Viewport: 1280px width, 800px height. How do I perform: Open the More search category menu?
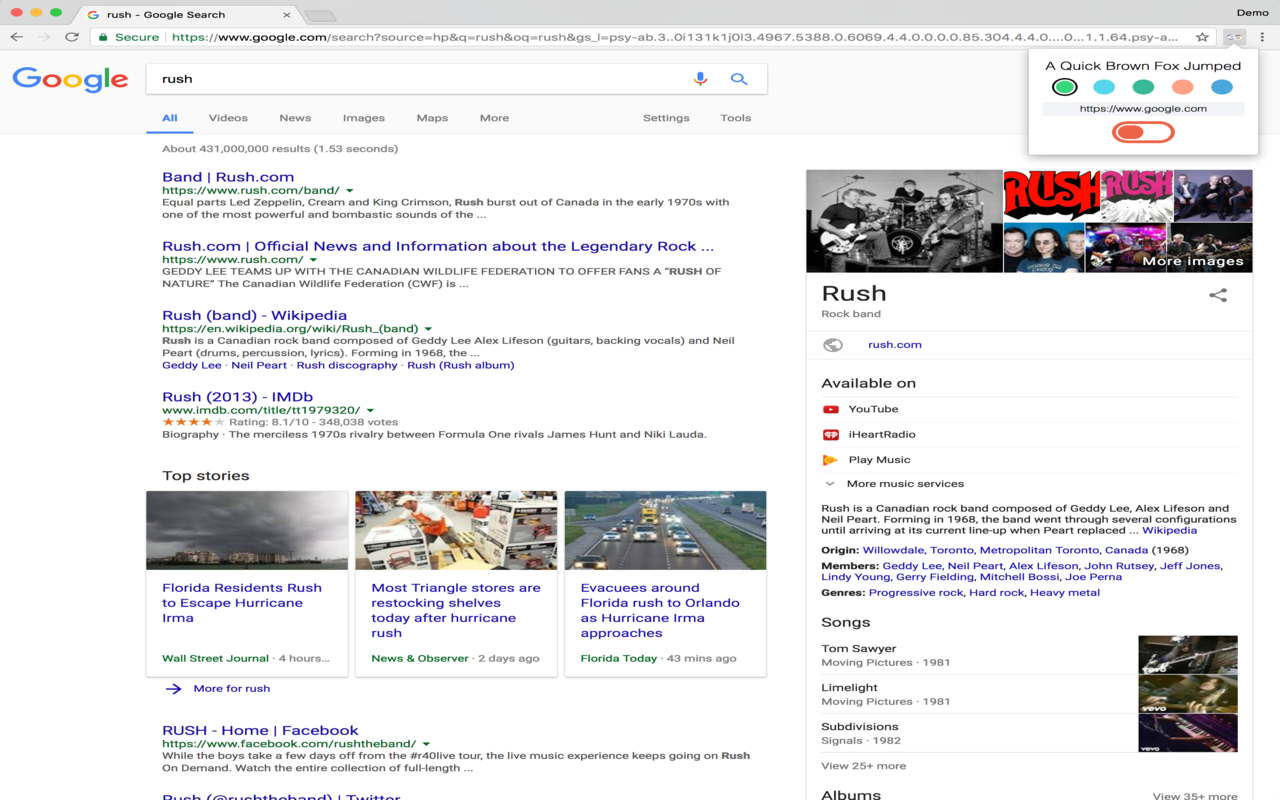[494, 118]
